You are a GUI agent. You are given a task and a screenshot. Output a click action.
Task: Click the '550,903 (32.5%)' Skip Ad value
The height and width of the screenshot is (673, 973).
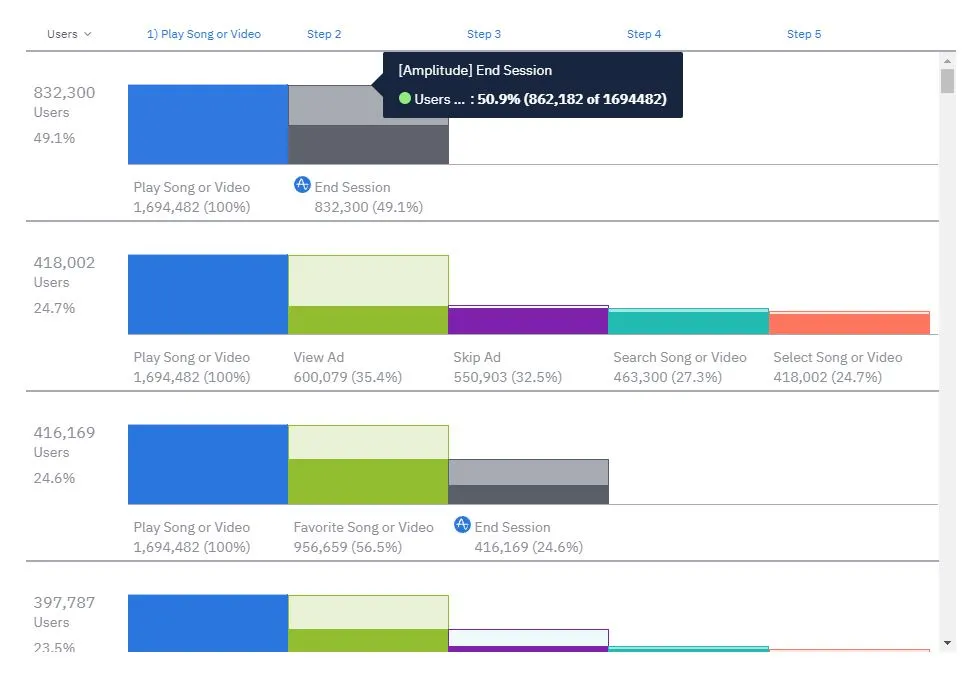(508, 377)
